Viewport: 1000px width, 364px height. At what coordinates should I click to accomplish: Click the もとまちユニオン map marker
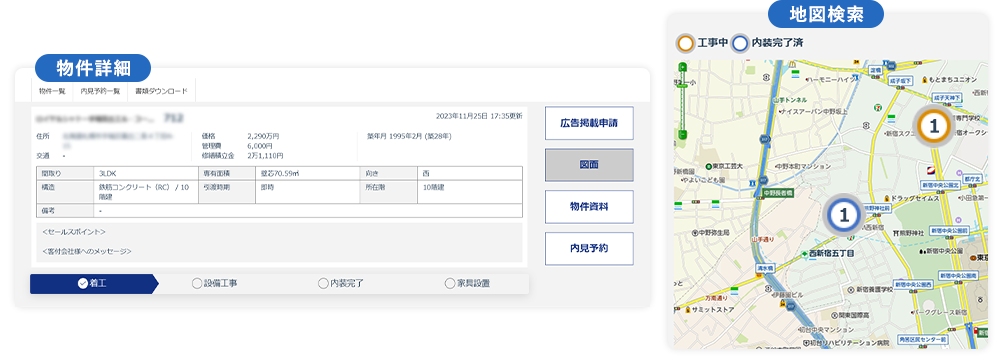point(949,80)
